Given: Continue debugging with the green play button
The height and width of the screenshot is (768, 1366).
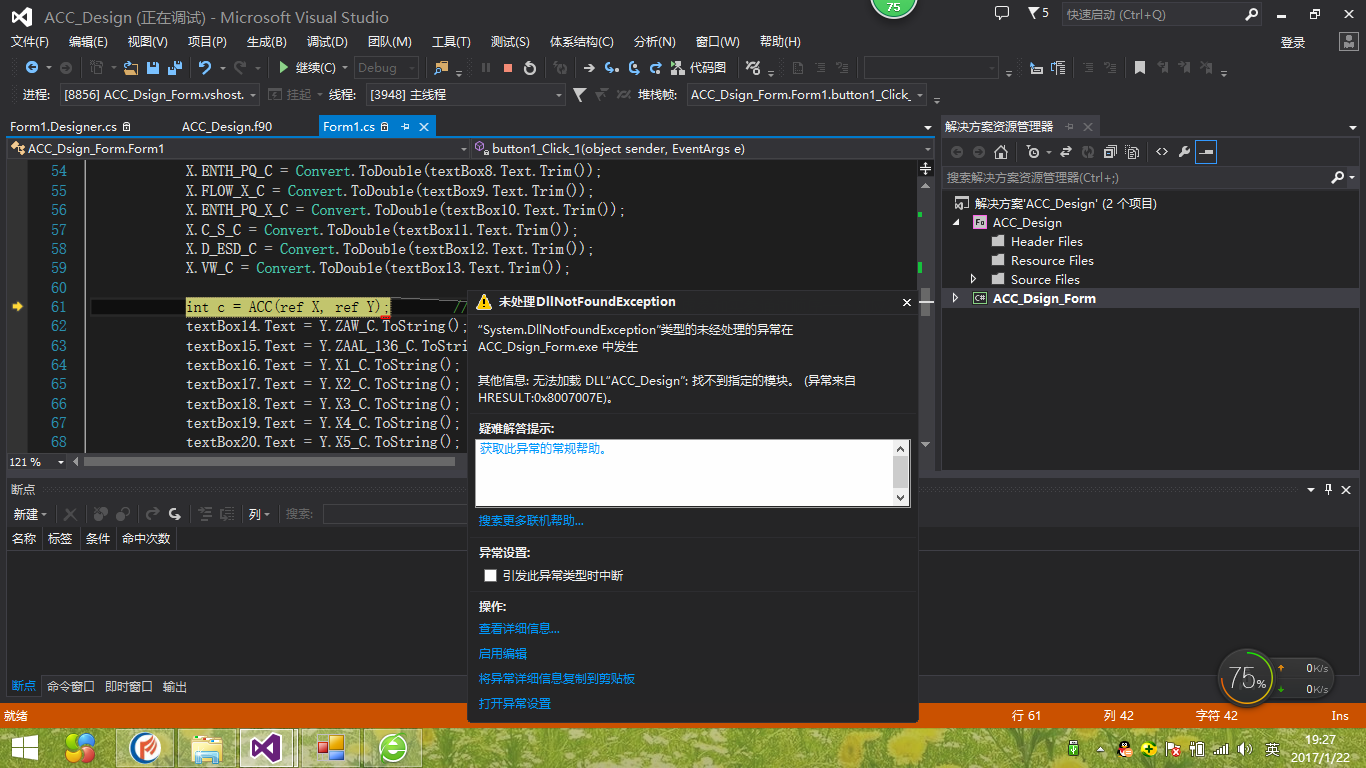Looking at the screenshot, I should click(x=284, y=67).
